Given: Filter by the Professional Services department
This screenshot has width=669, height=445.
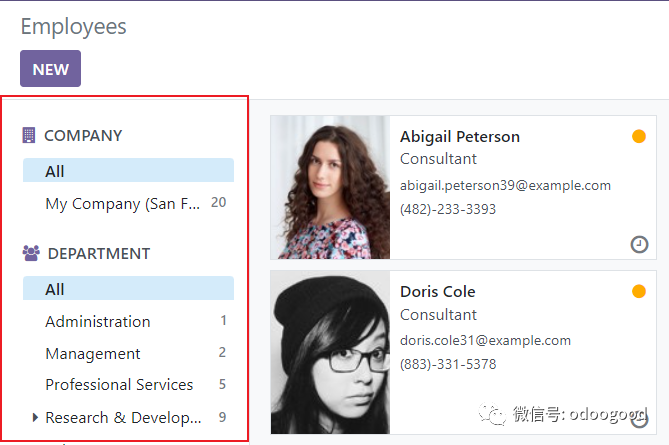Looking at the screenshot, I should pos(119,384).
